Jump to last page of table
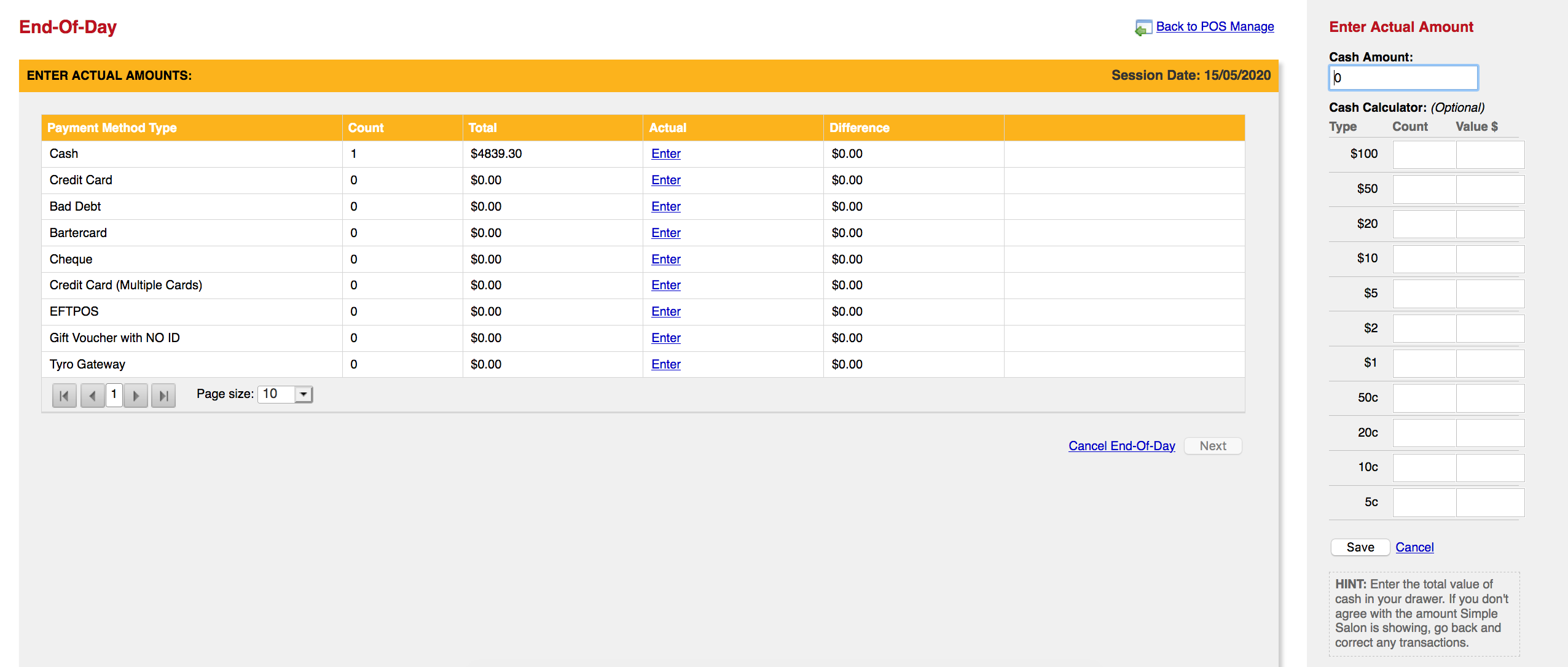The height and width of the screenshot is (667, 1568). pyautogui.click(x=163, y=396)
